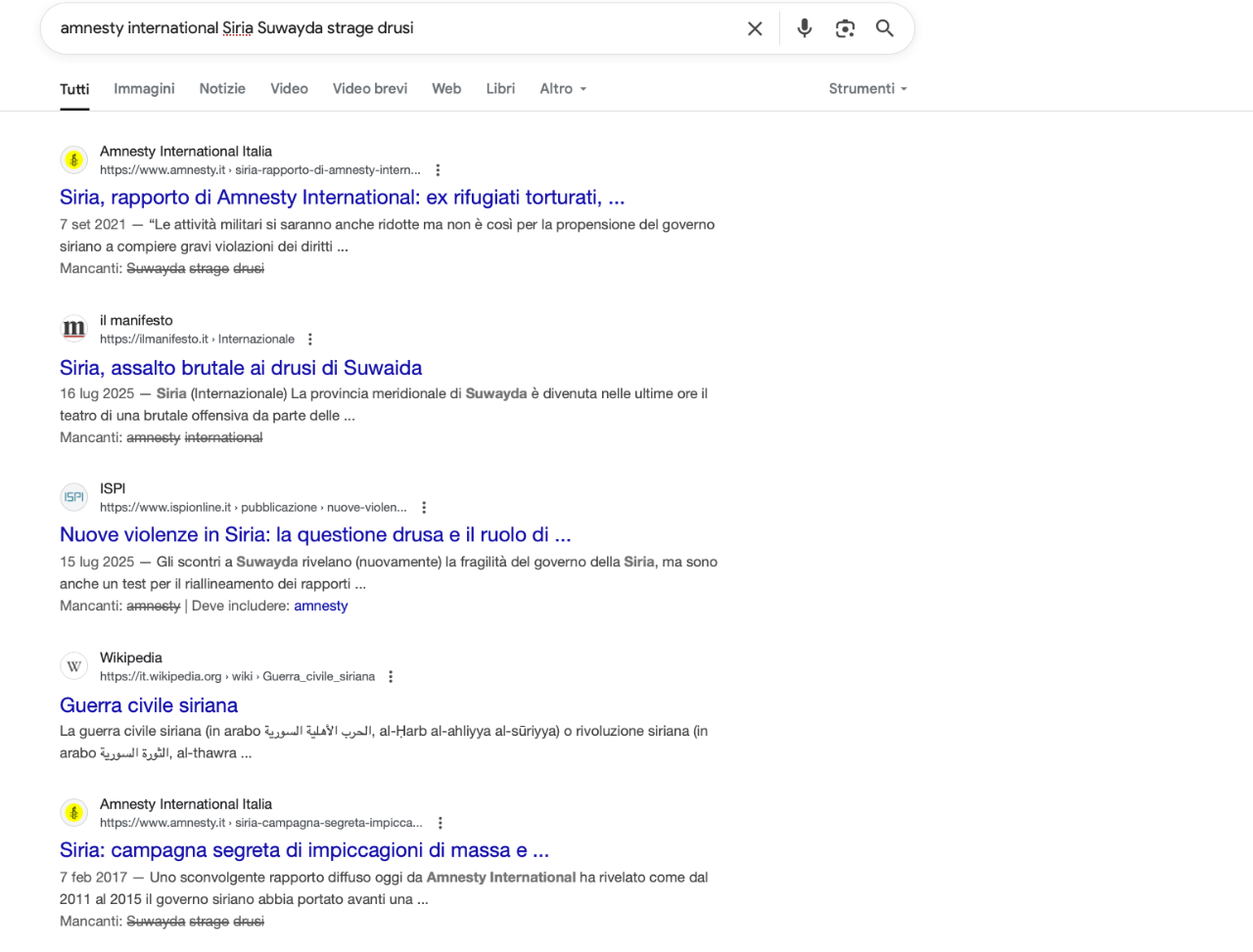
Task: Click '7 set 2021' result date
Action: [93, 224]
